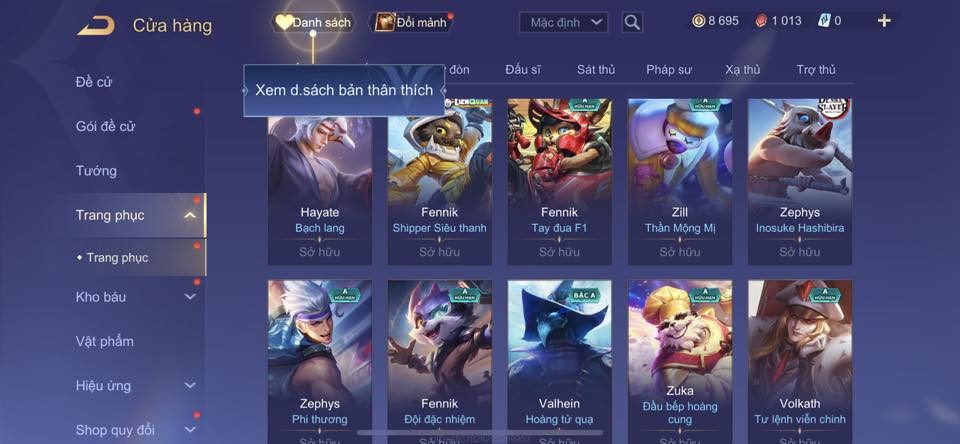Tap the golden back arrow icon
Screen dimensions: 960x444
96,26
